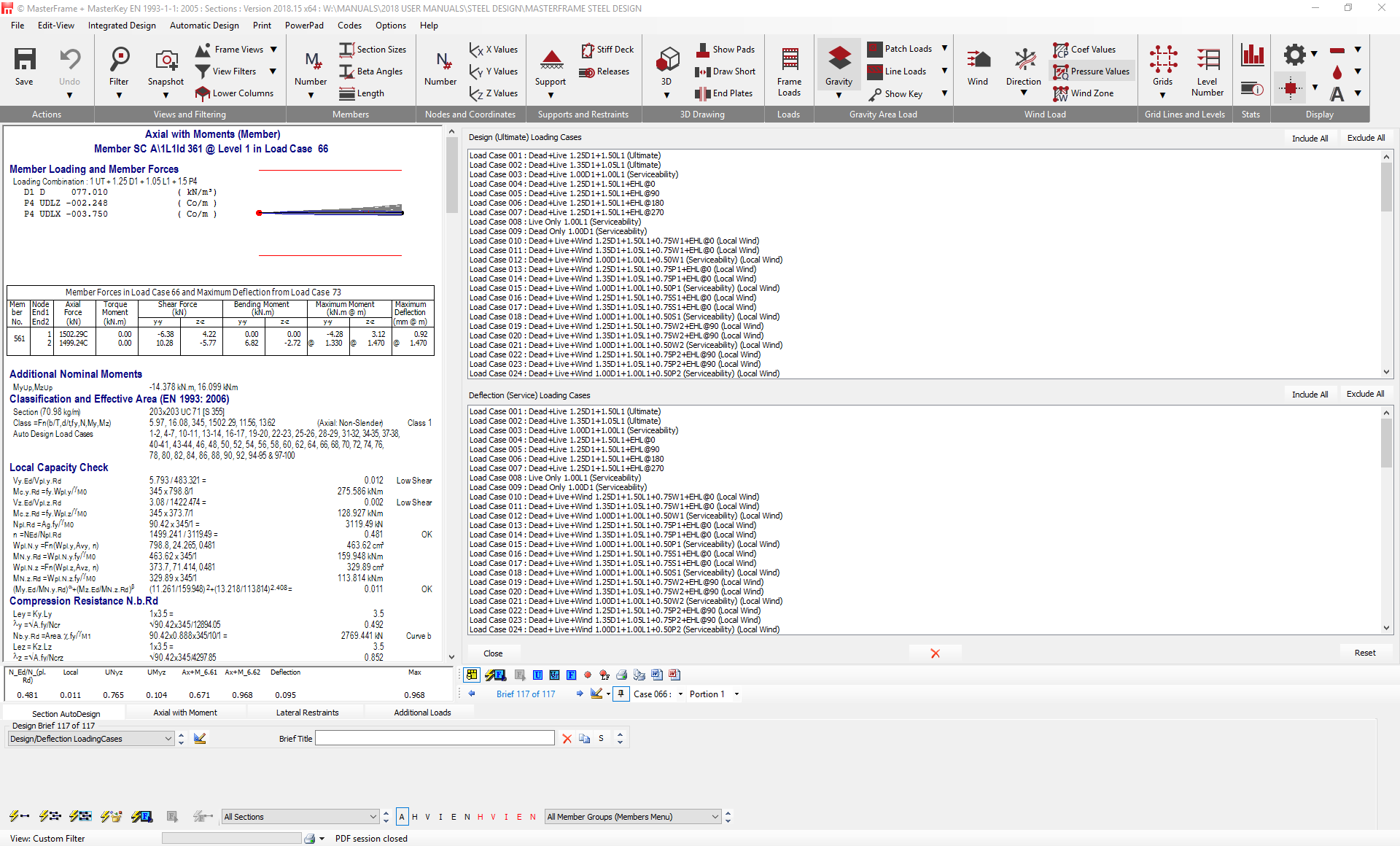Print the design brief via printer icon
Image resolution: width=1400 pixels, height=846 pixels.
click(x=621, y=675)
